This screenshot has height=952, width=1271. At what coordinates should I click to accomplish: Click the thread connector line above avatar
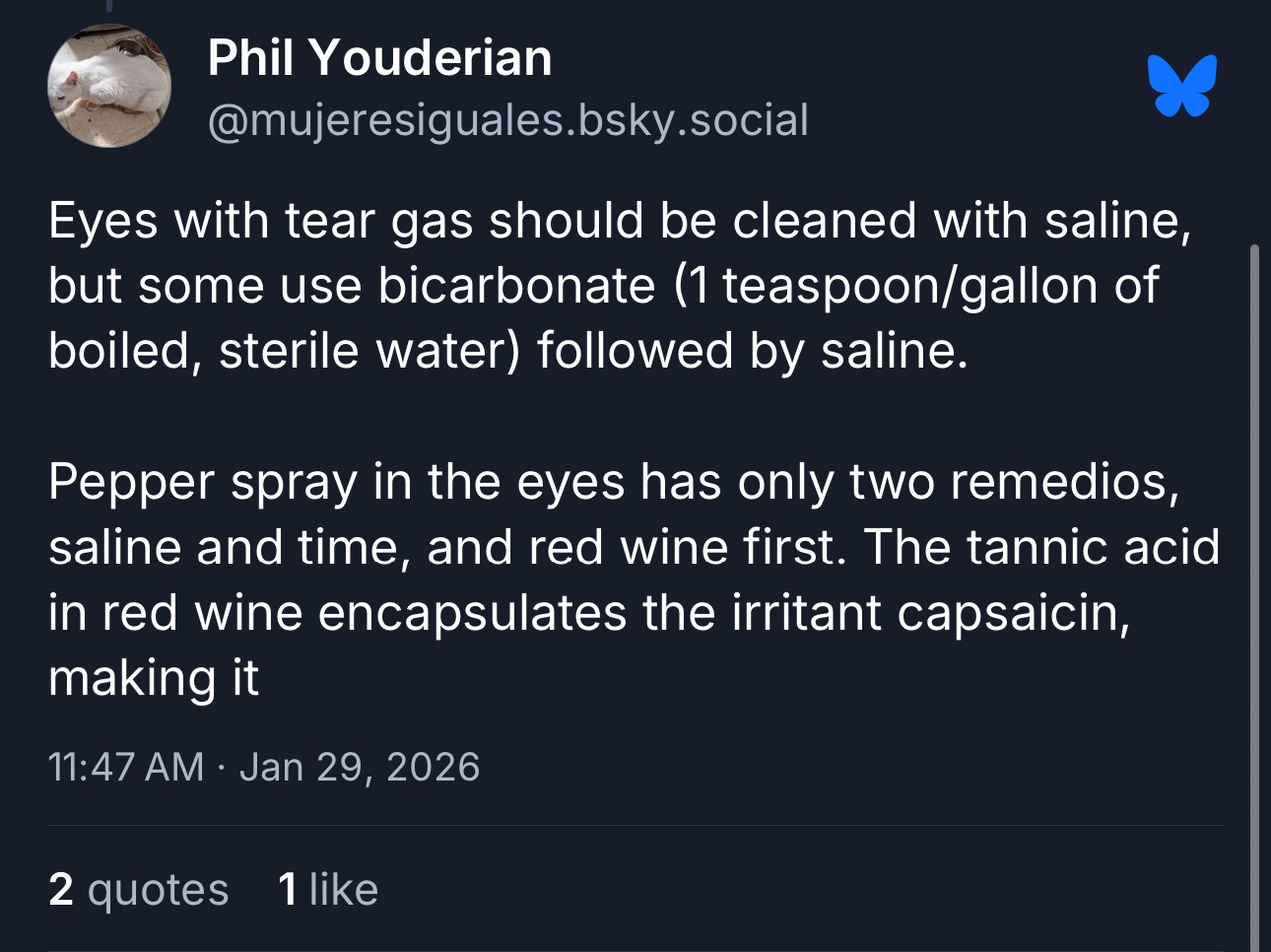pyautogui.click(x=109, y=6)
